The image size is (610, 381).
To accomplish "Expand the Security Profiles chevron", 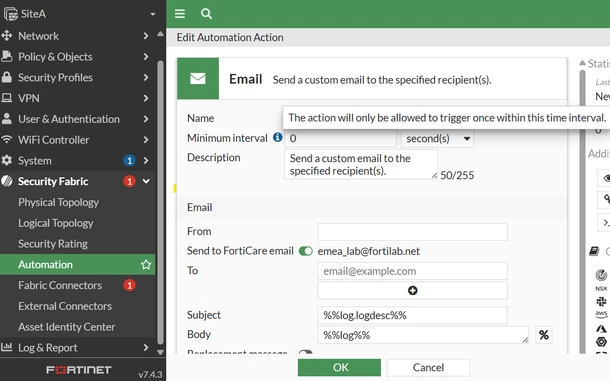I will [146, 77].
